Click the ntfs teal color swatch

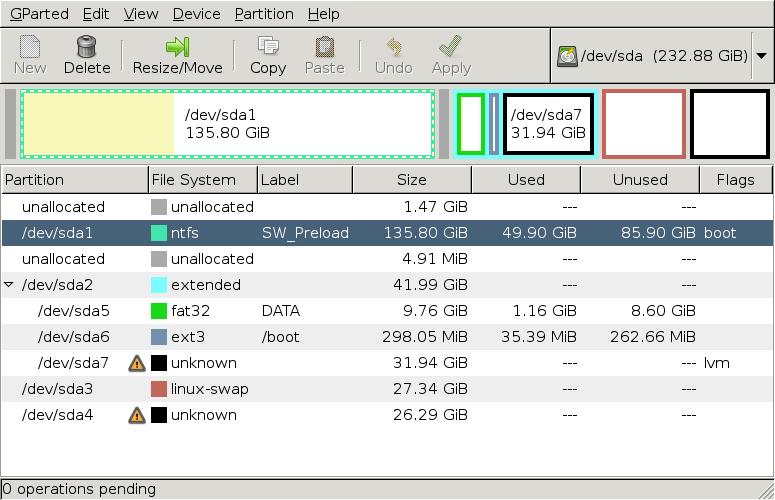click(x=159, y=233)
